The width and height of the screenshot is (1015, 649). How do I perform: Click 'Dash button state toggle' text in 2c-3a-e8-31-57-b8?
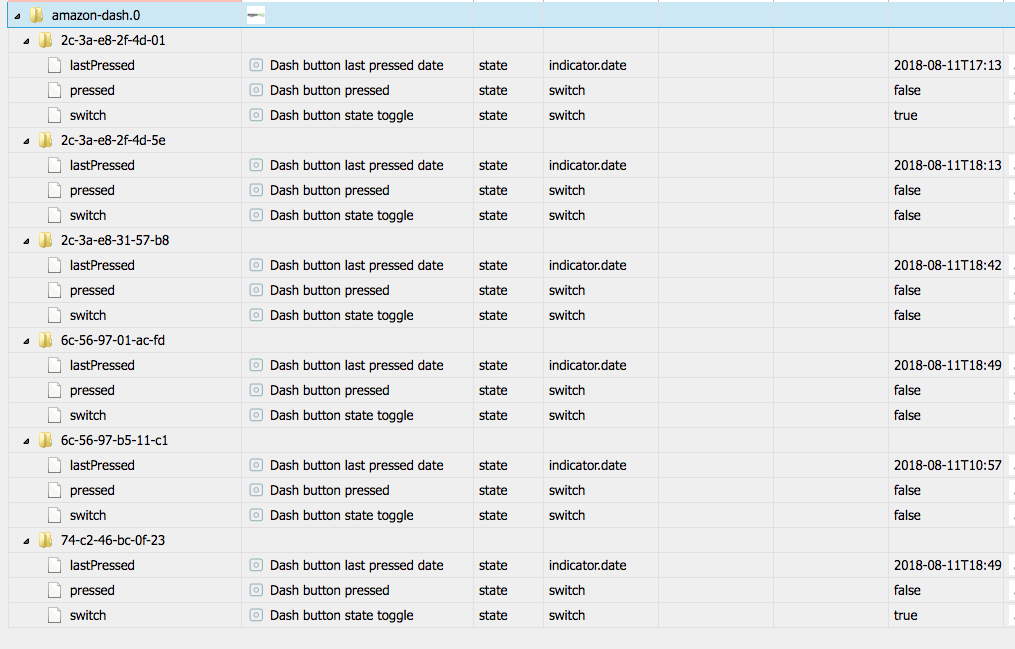tap(341, 315)
